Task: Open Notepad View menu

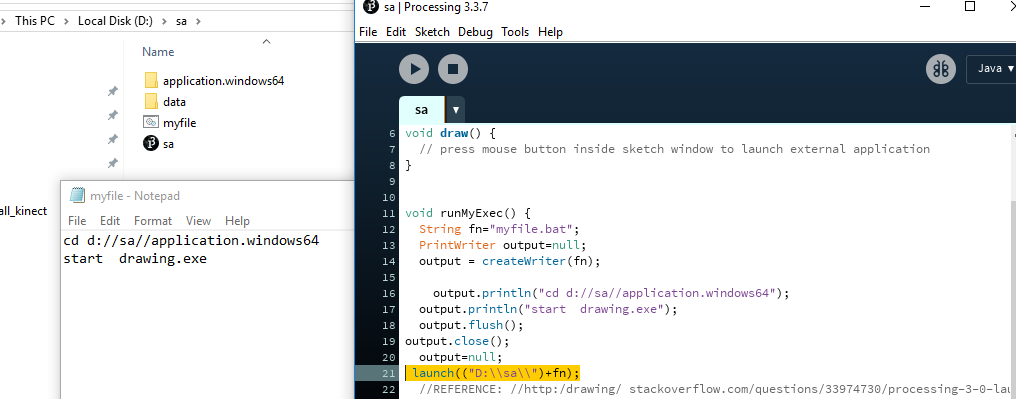Action: tap(198, 221)
